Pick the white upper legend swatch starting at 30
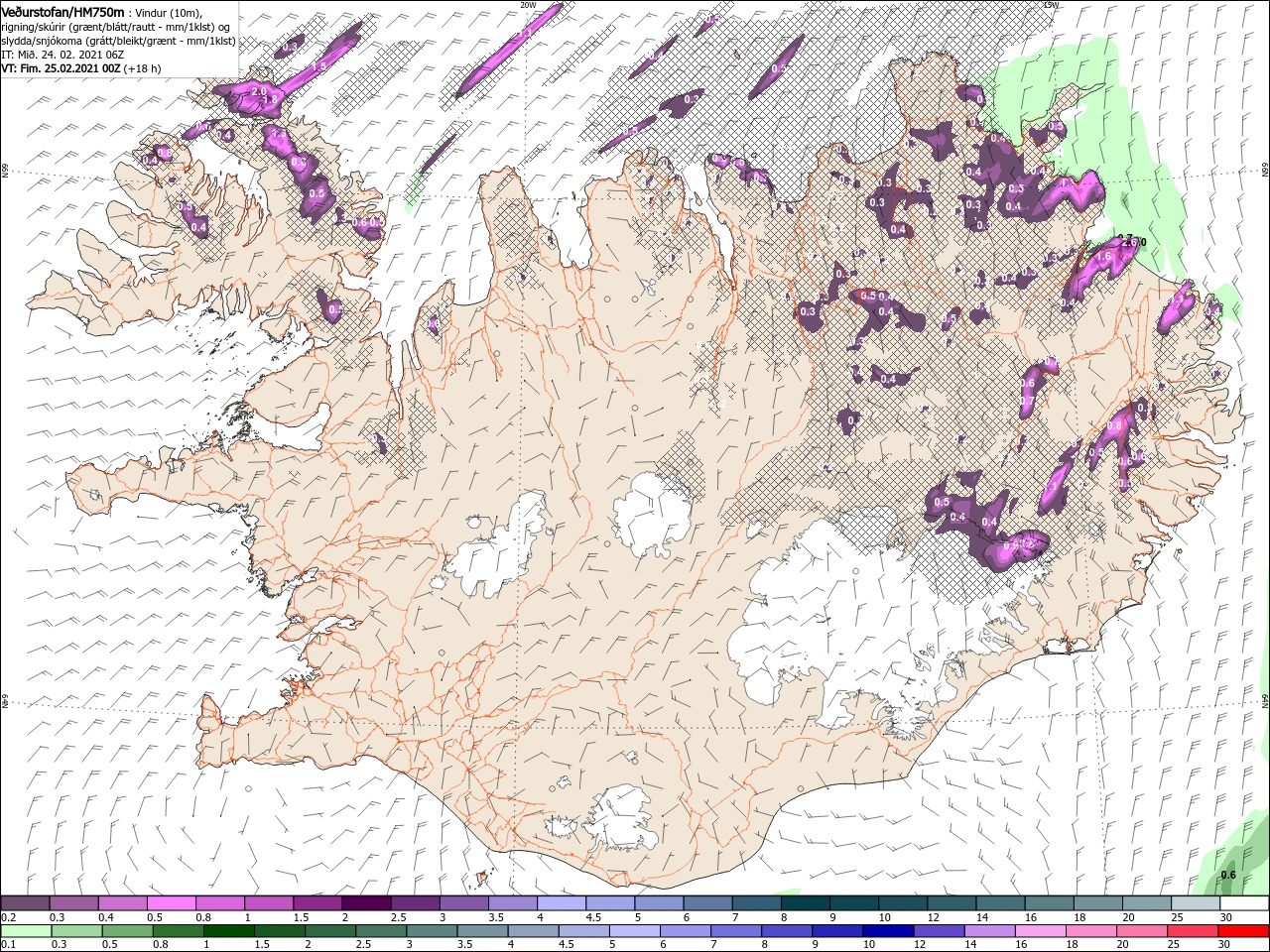 (x=1245, y=903)
